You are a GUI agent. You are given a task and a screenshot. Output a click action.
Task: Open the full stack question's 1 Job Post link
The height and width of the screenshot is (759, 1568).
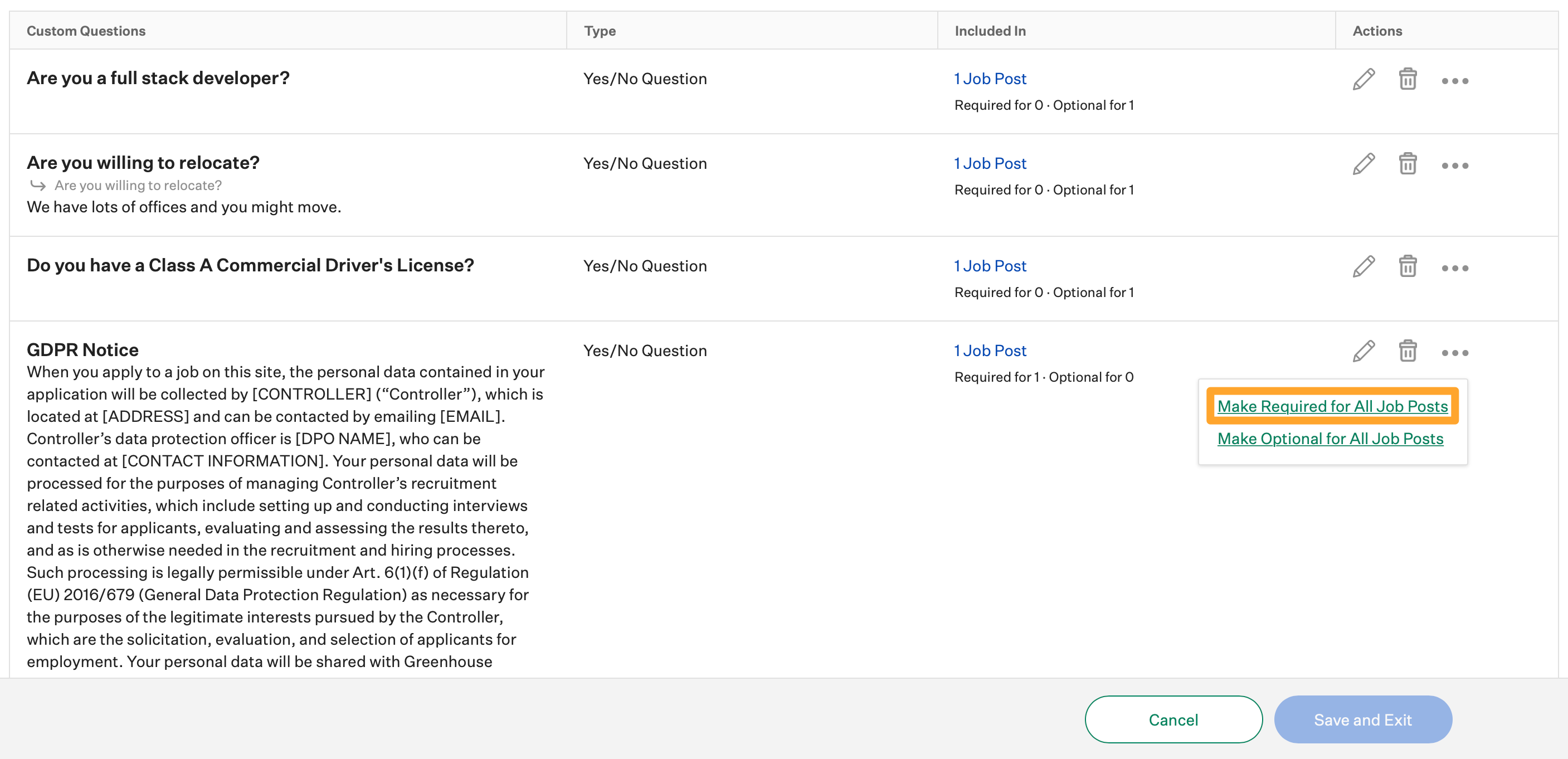[990, 79]
